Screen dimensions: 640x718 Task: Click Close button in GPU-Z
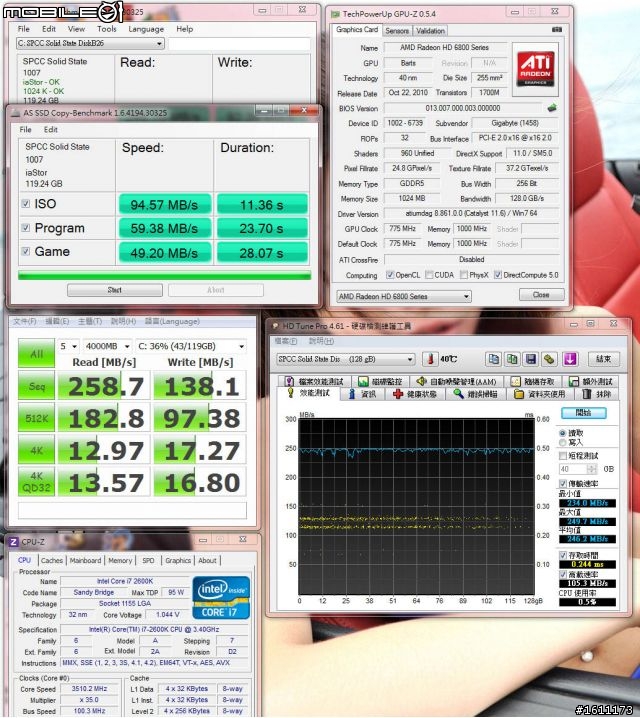coord(541,294)
